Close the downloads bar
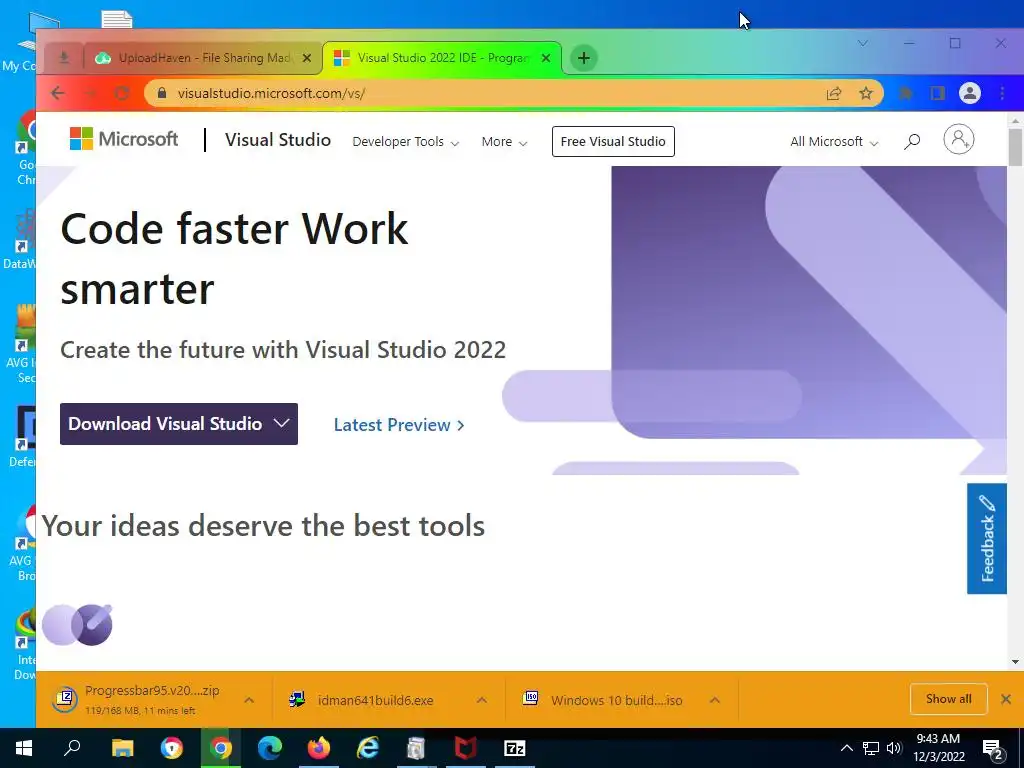The height and width of the screenshot is (768, 1024). [1006, 699]
